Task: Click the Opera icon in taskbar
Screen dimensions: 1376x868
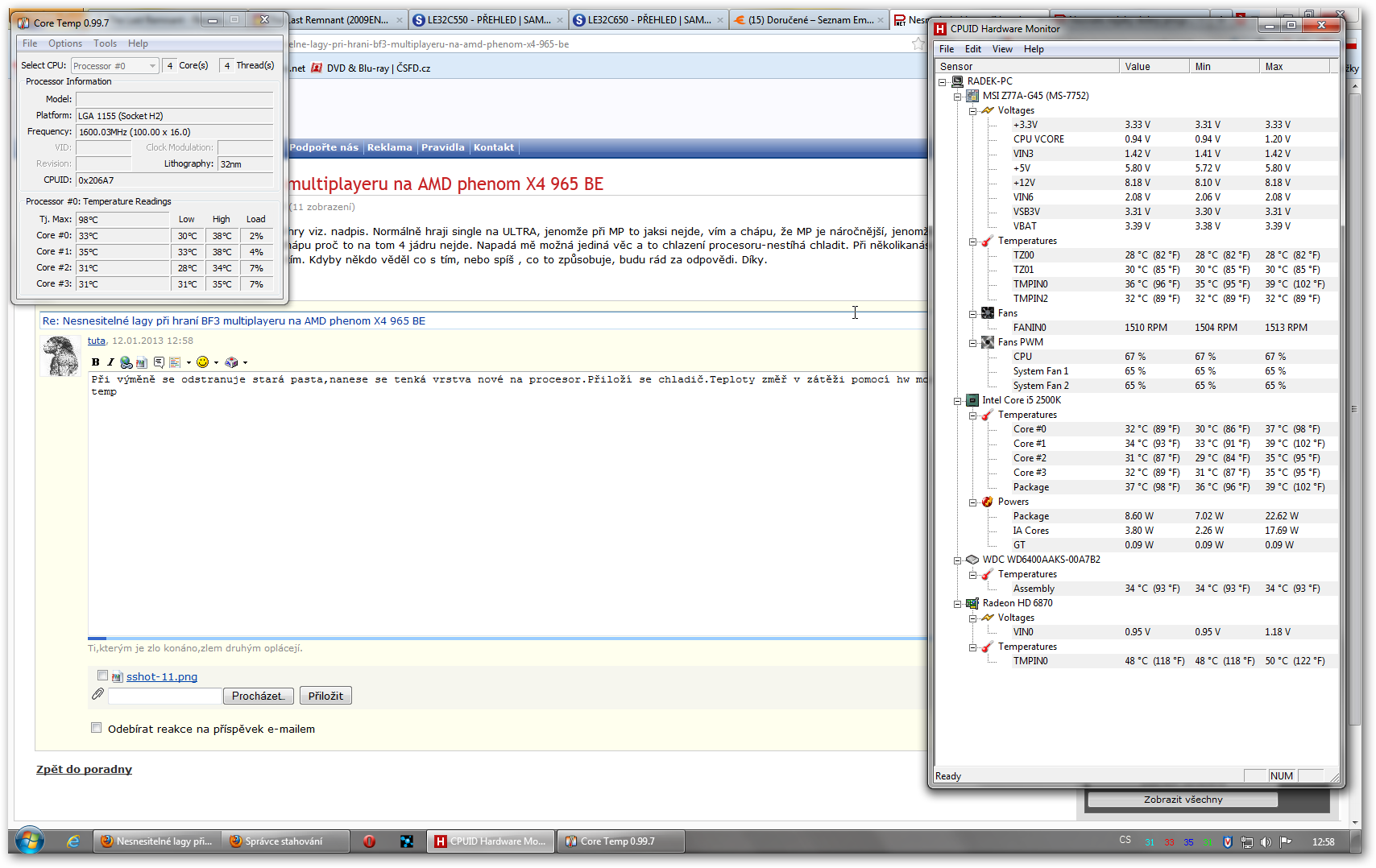Action: [x=369, y=841]
